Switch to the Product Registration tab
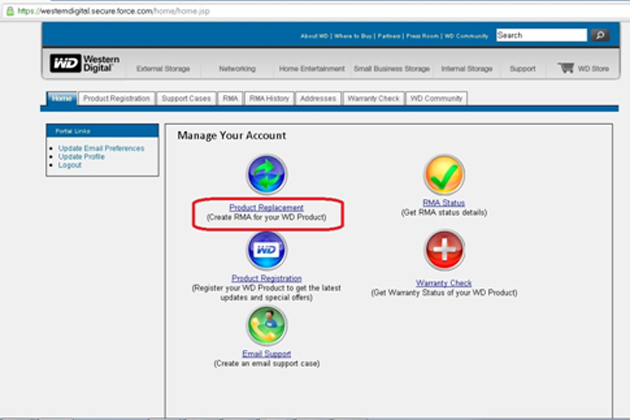 click(116, 99)
